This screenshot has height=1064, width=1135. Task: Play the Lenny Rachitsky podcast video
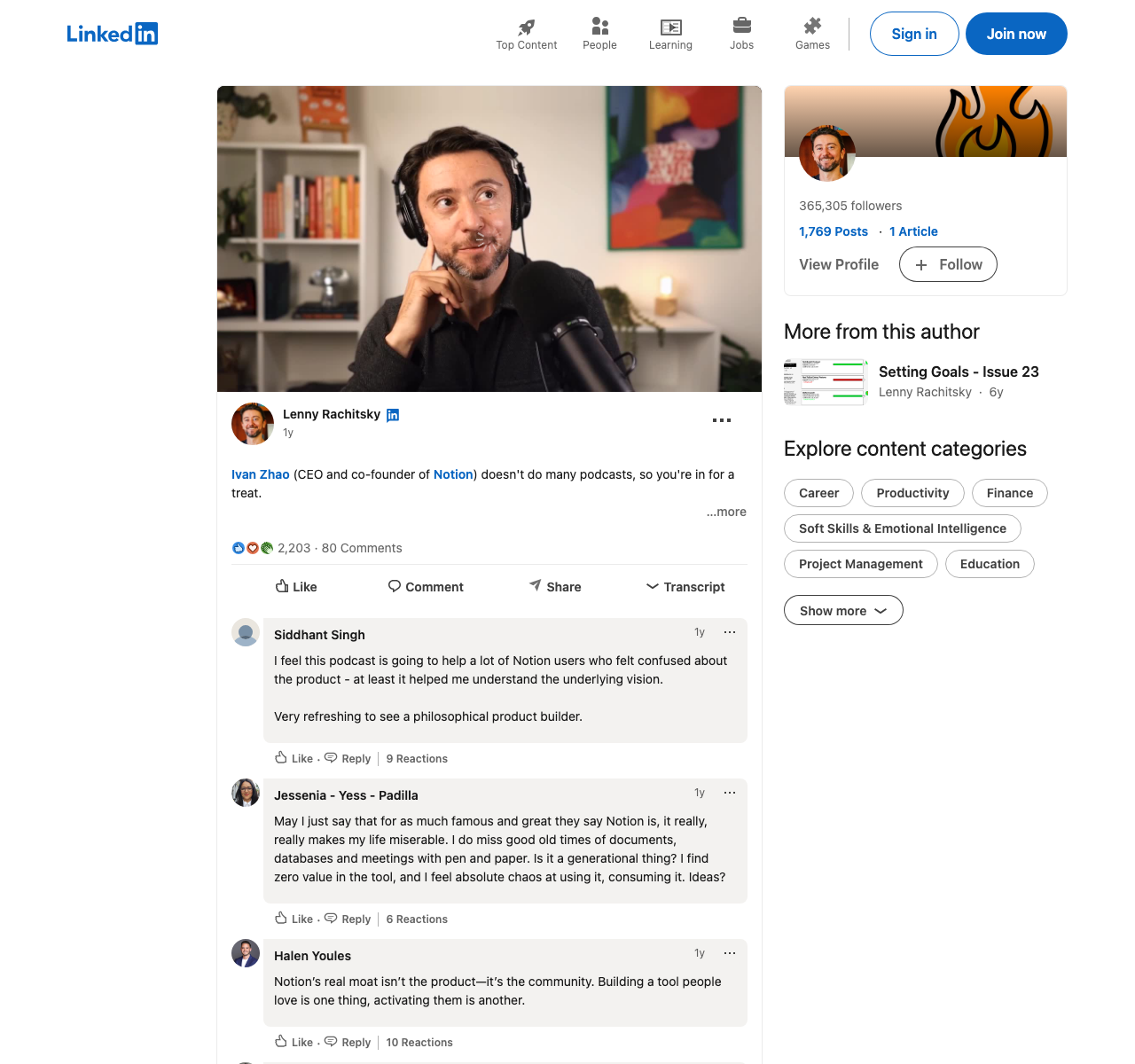[489, 239]
